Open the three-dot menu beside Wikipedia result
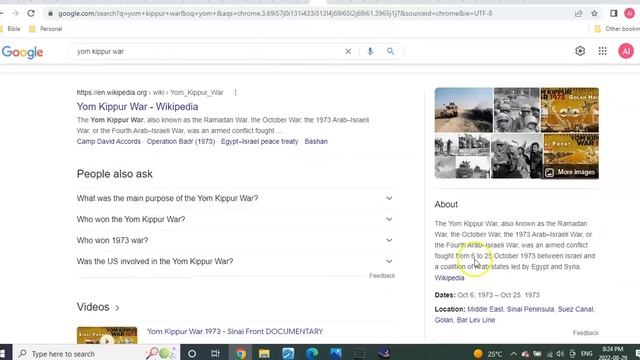 pyautogui.click(x=236, y=93)
